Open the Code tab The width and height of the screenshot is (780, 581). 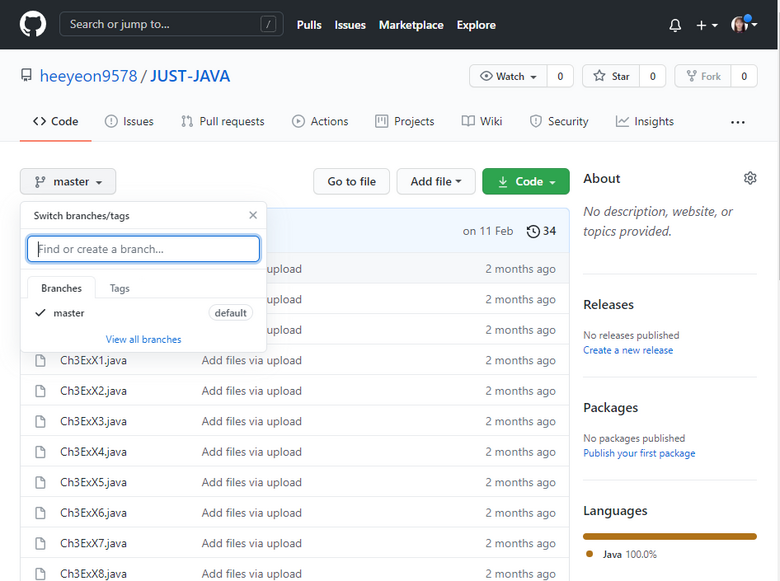point(55,121)
